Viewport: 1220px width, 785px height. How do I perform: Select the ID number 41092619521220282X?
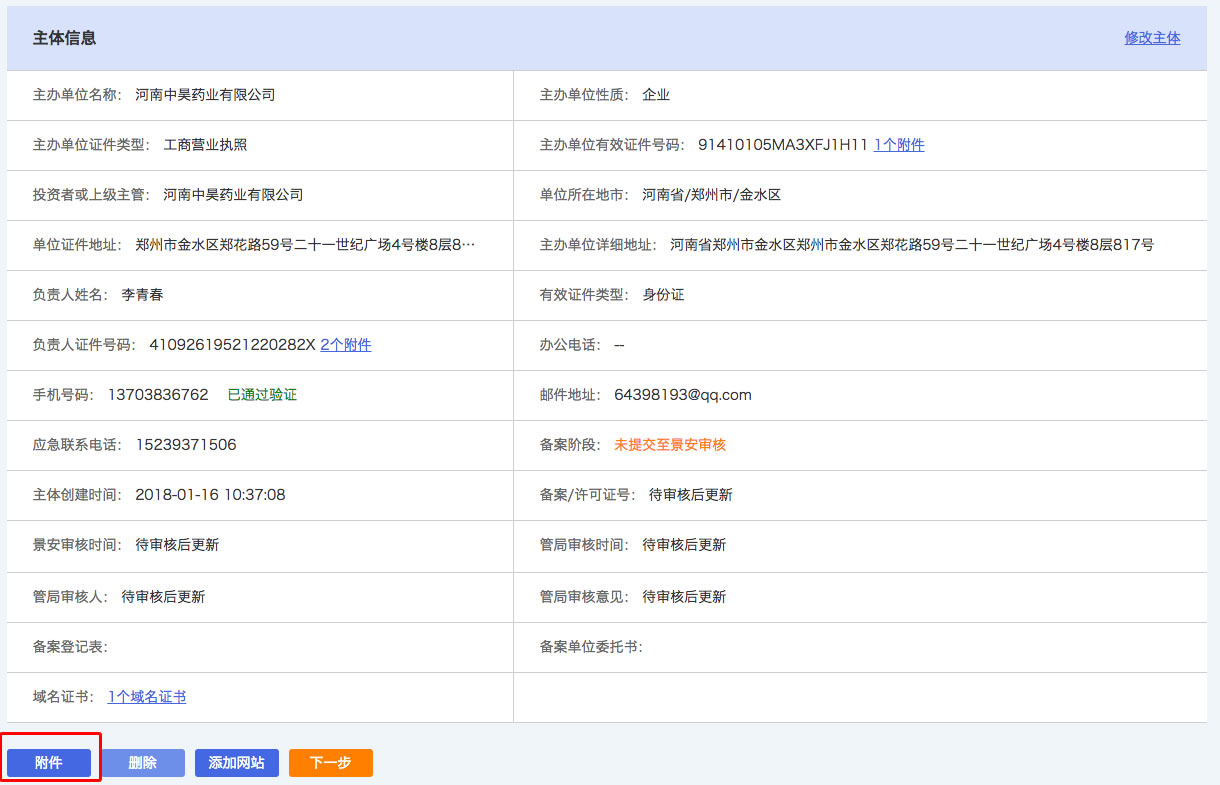pyautogui.click(x=232, y=345)
